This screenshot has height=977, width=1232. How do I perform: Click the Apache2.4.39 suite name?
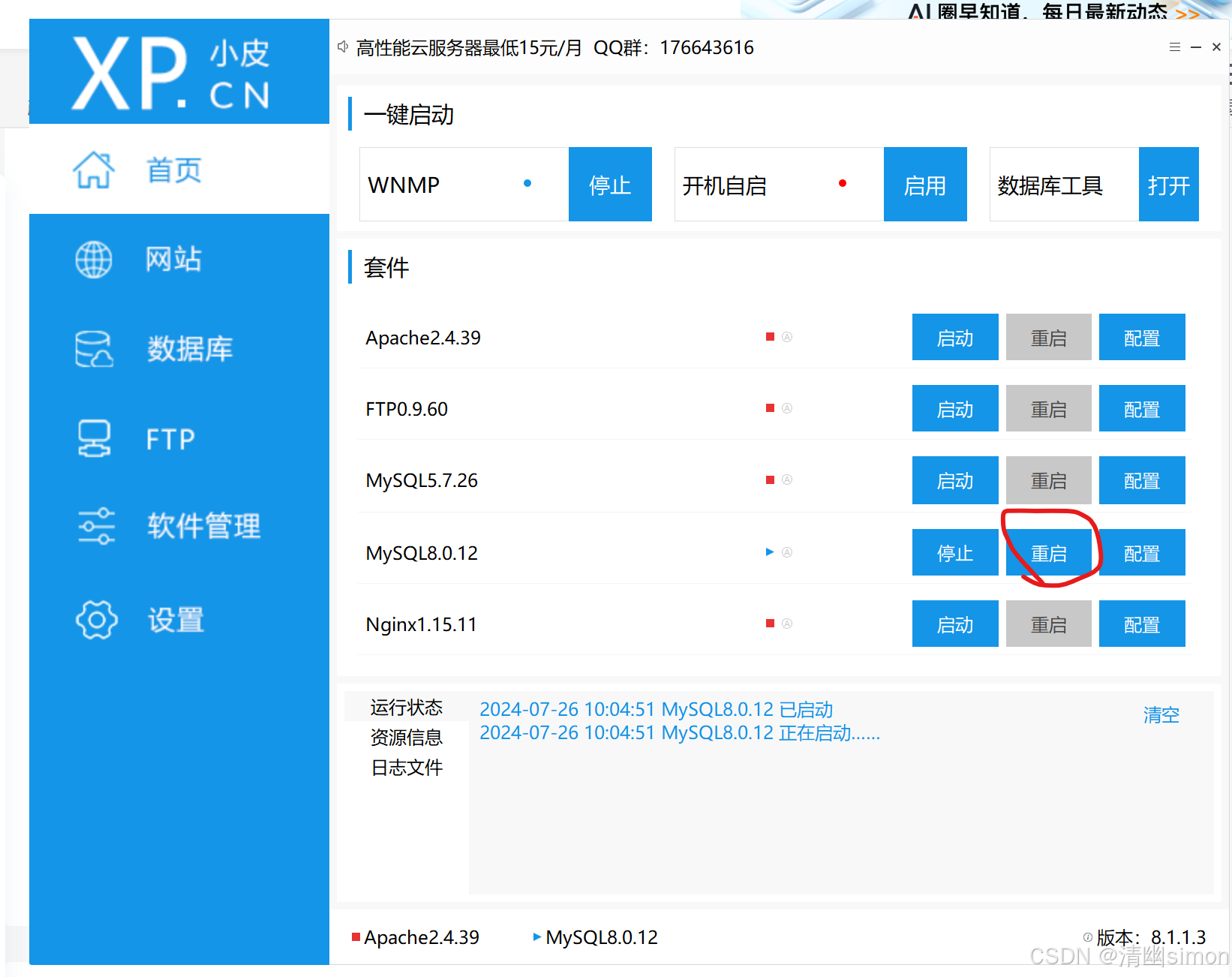pyautogui.click(x=423, y=338)
